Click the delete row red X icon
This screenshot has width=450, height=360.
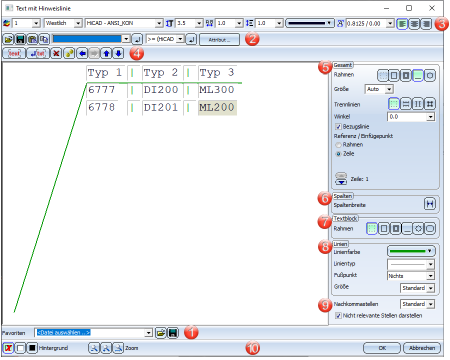coord(56,53)
